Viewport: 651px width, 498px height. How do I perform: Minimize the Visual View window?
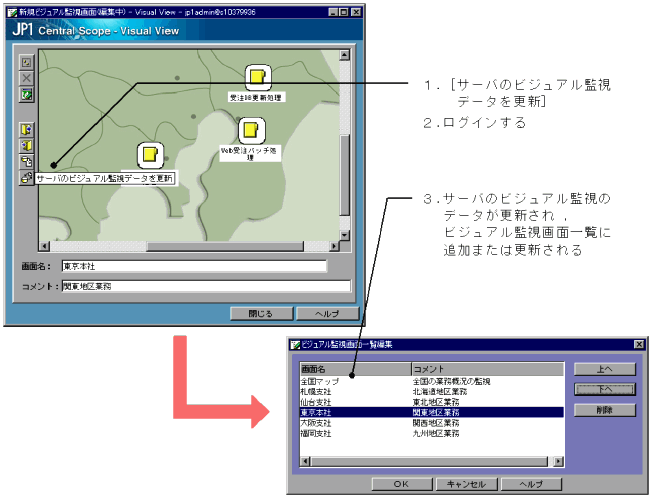click(x=334, y=12)
